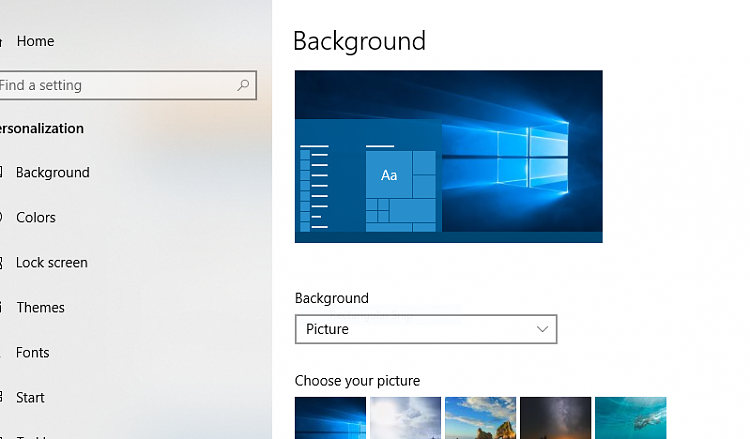The width and height of the screenshot is (750, 439).
Task: Click the chevron arrow on Picture dropdown
Action: point(542,329)
